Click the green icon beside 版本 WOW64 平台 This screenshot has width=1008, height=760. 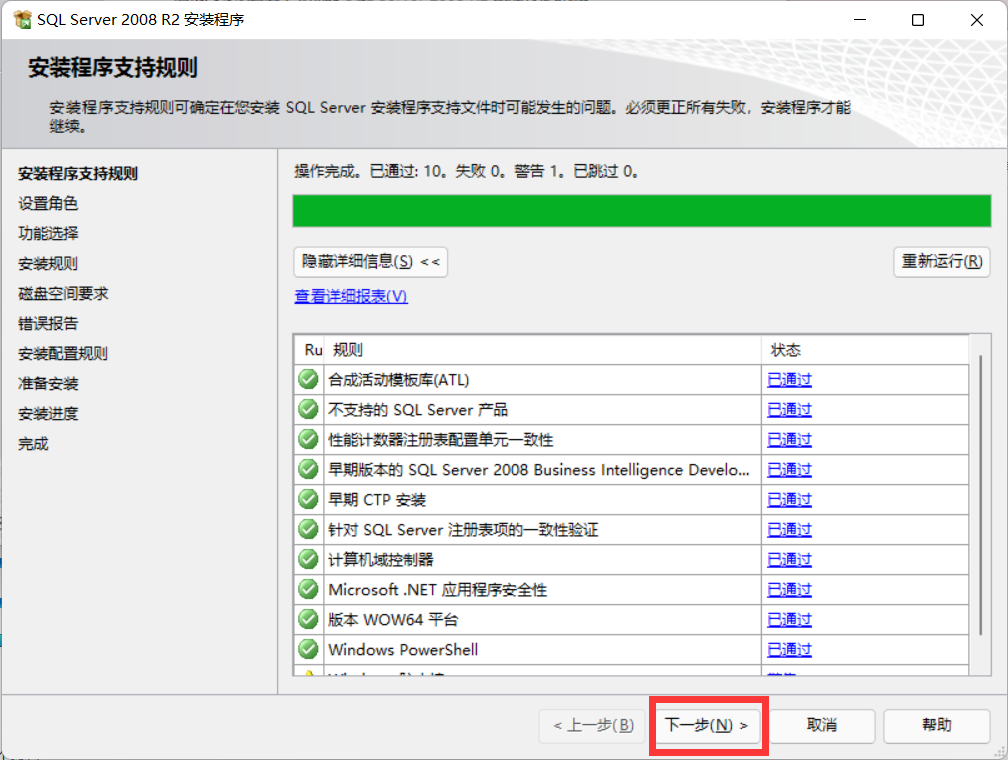308,620
